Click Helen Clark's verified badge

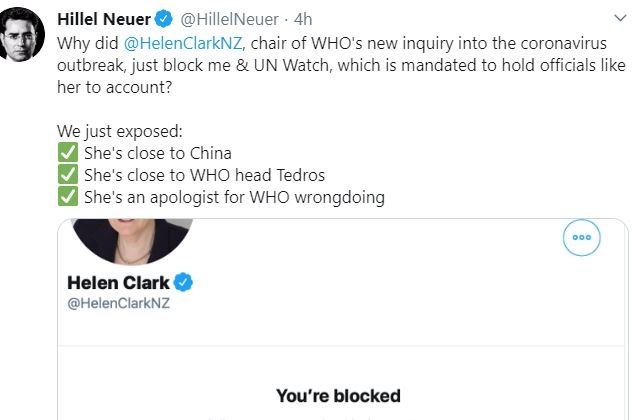[183, 282]
